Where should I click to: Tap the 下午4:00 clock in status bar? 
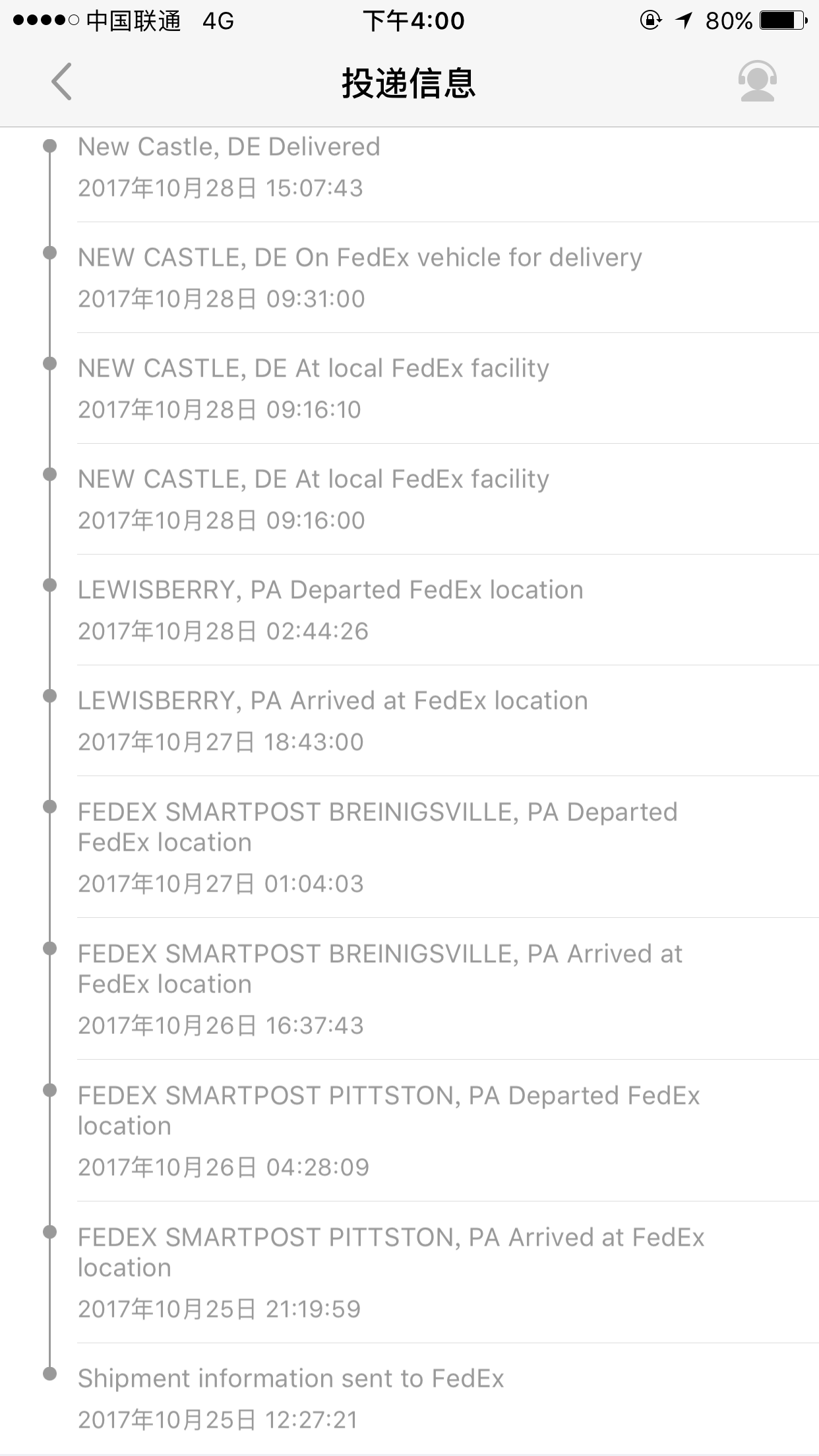[413, 20]
